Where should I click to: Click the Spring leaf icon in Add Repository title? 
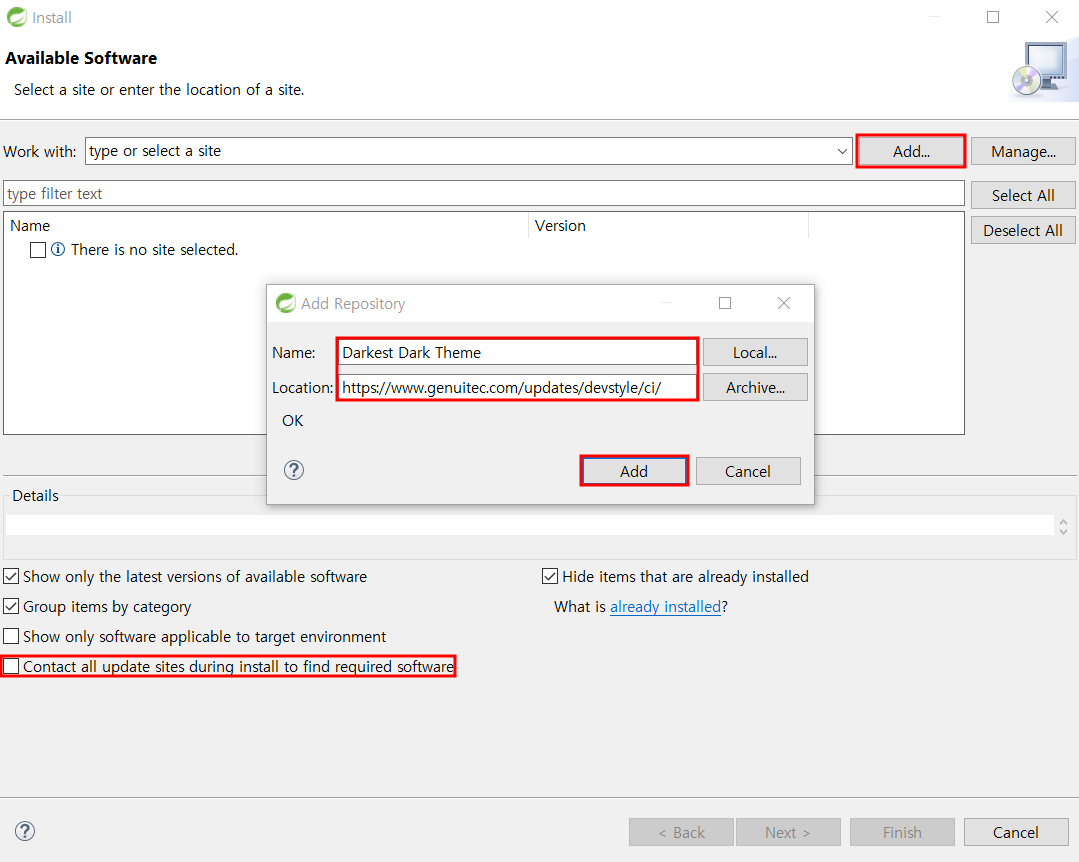[x=286, y=303]
